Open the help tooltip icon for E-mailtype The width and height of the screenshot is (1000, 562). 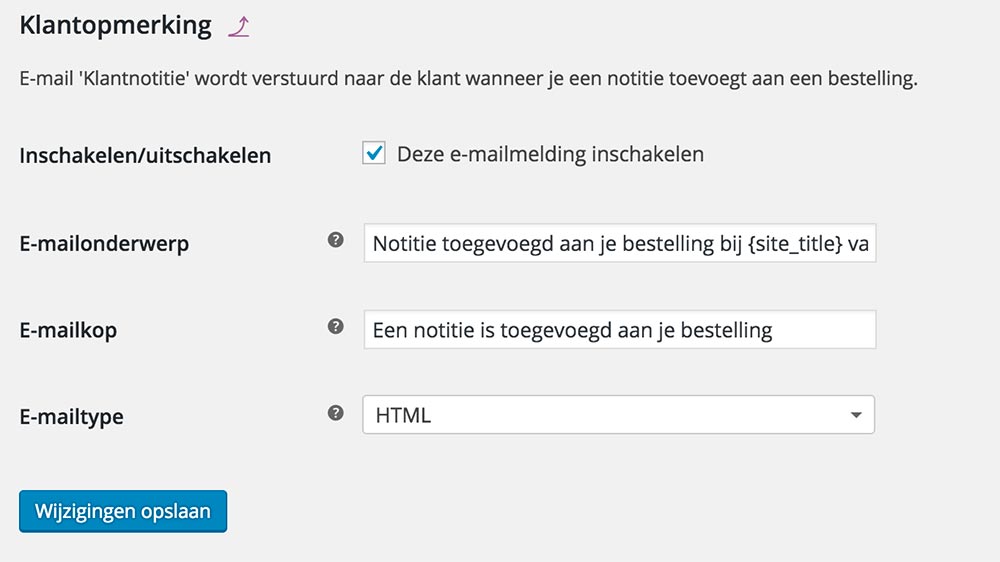coord(336,412)
